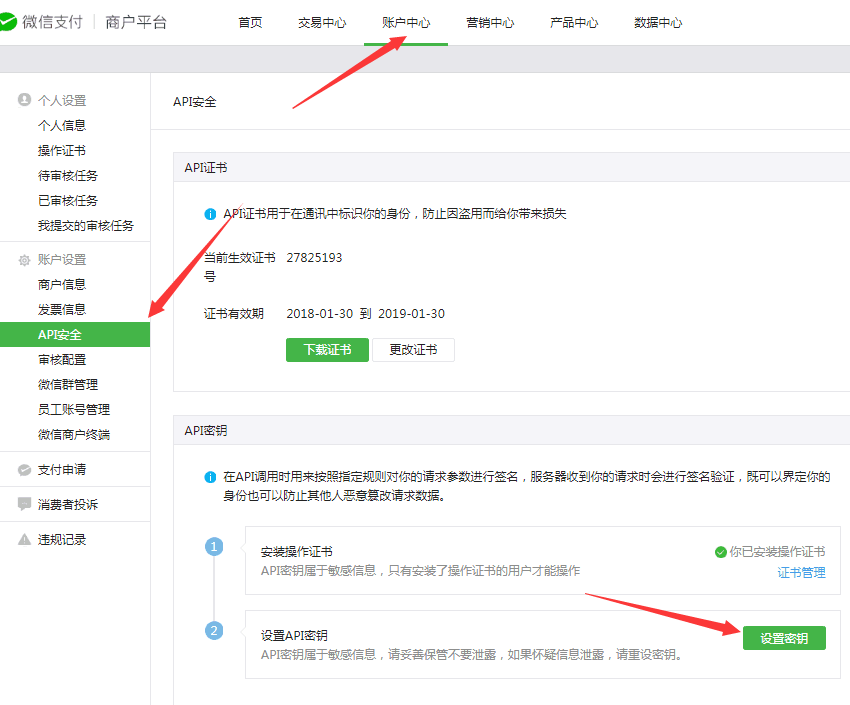Expand the 支付申请 sidebar section

coord(62,470)
